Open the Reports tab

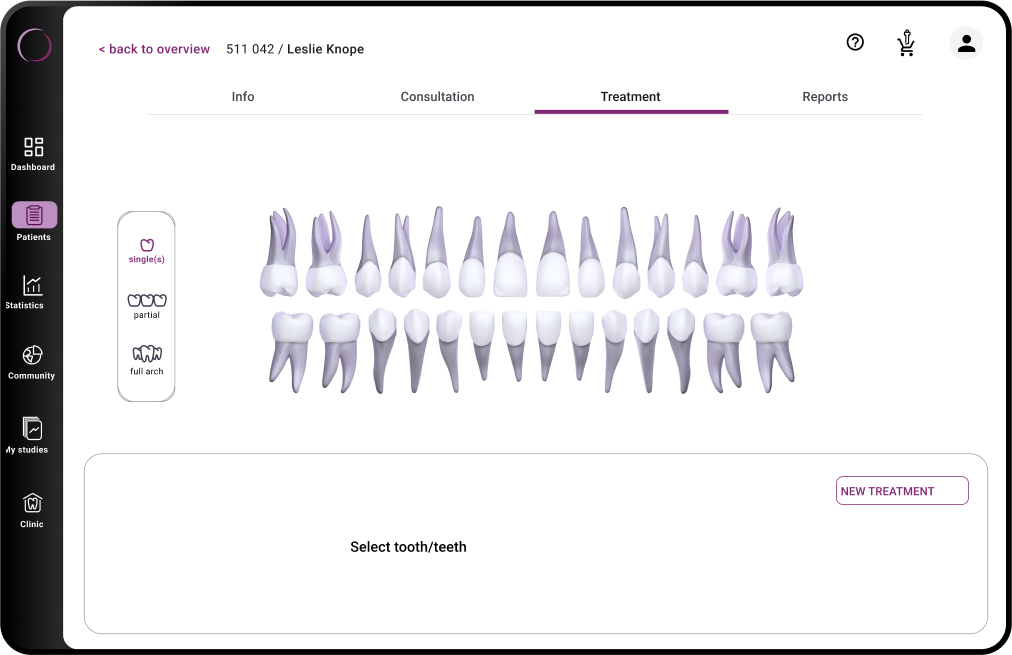pyautogui.click(x=825, y=97)
